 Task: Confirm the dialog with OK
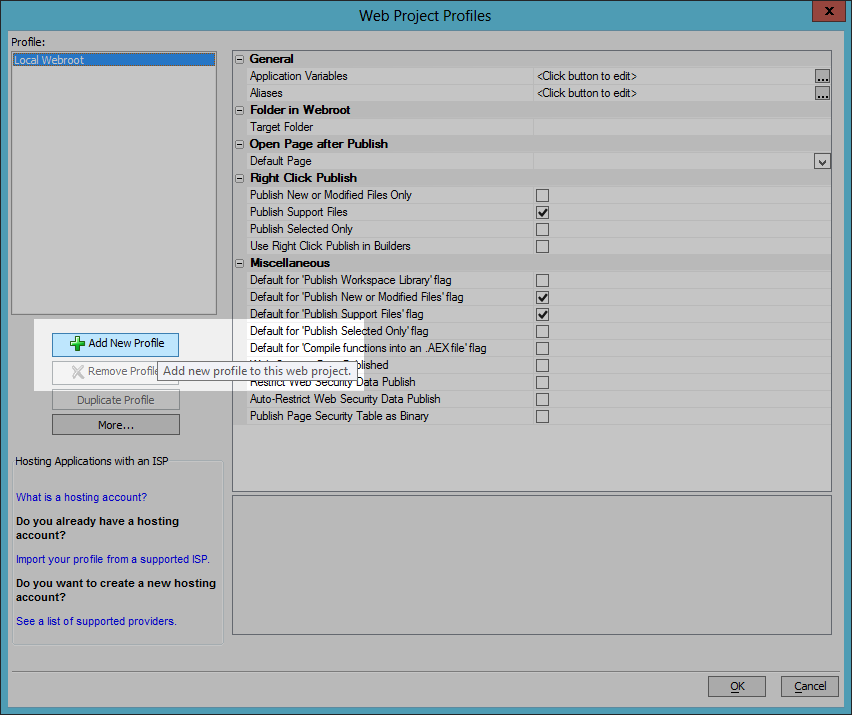coord(737,686)
